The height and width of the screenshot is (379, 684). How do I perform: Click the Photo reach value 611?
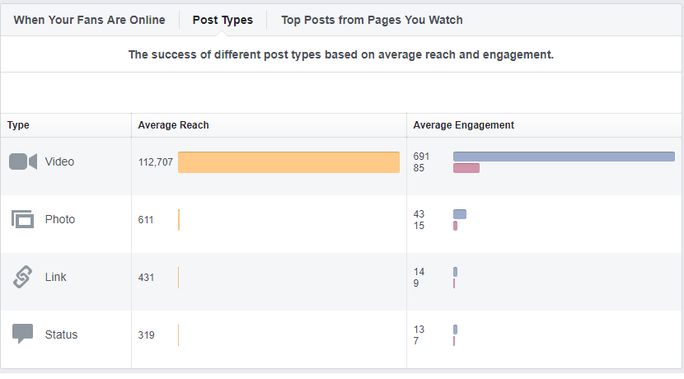click(146, 220)
